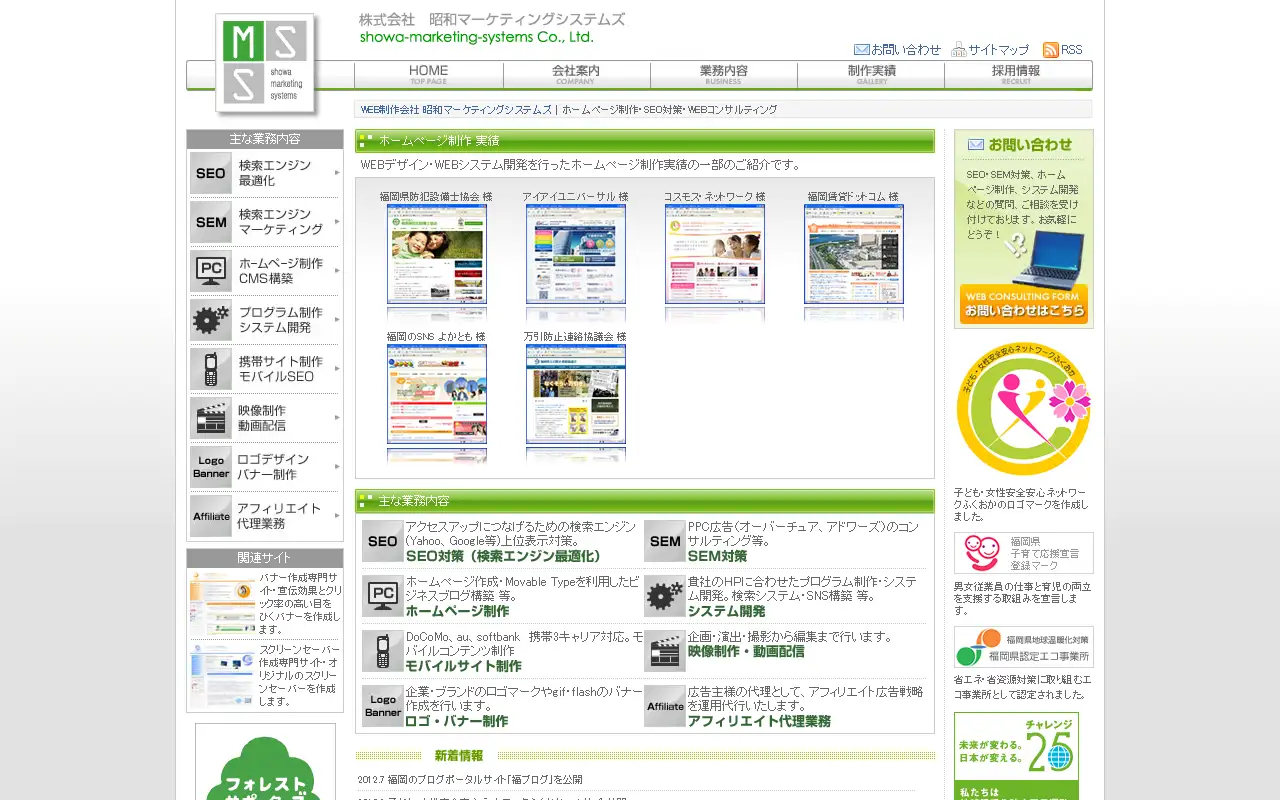Open the 福岡県防犯設備士協会 site thumbnail
This screenshot has width=1280, height=800.
pyautogui.click(x=437, y=254)
